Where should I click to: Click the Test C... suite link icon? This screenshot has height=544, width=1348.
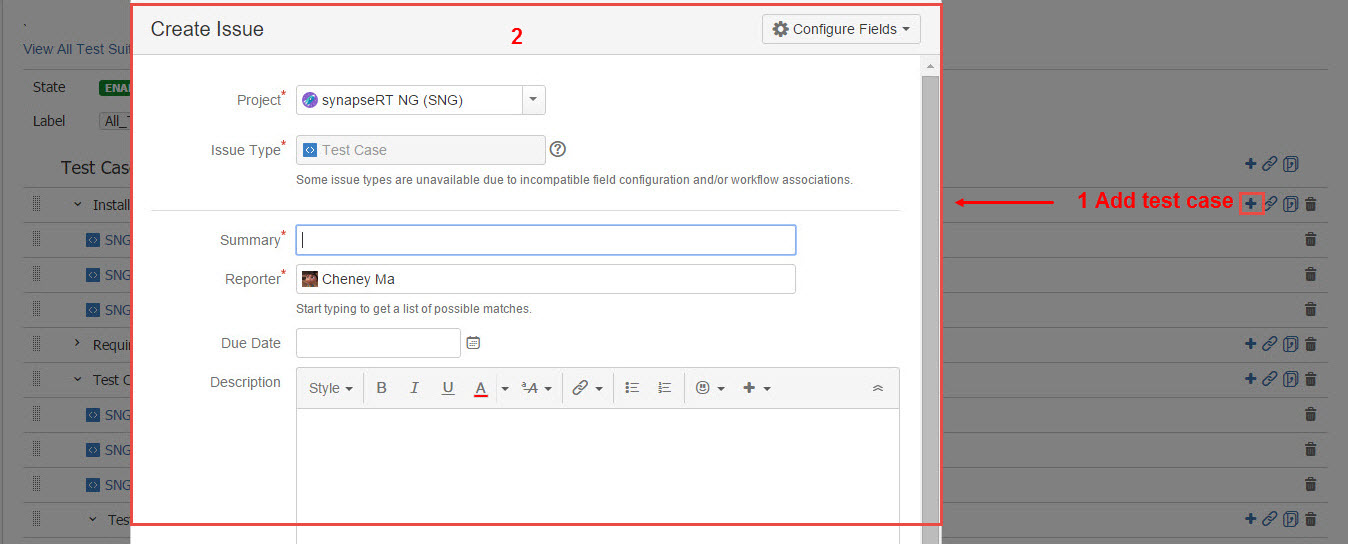coord(1269,379)
